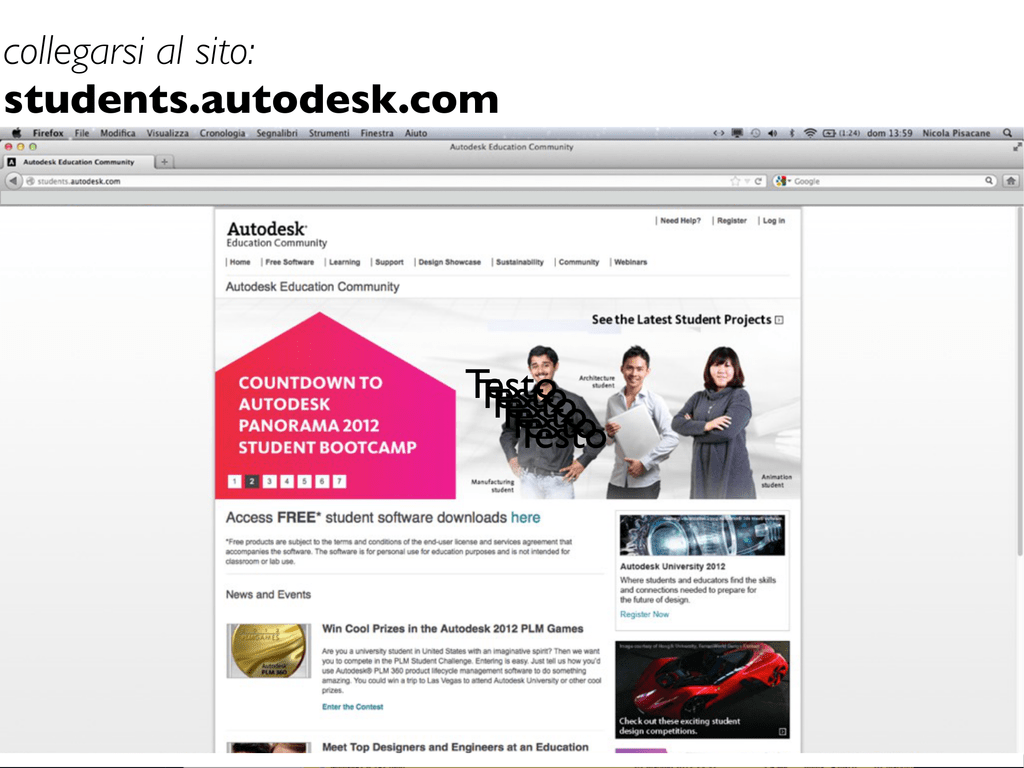Viewport: 1024px width, 768px height.
Task: Open the Finestra menu
Action: 377,133
